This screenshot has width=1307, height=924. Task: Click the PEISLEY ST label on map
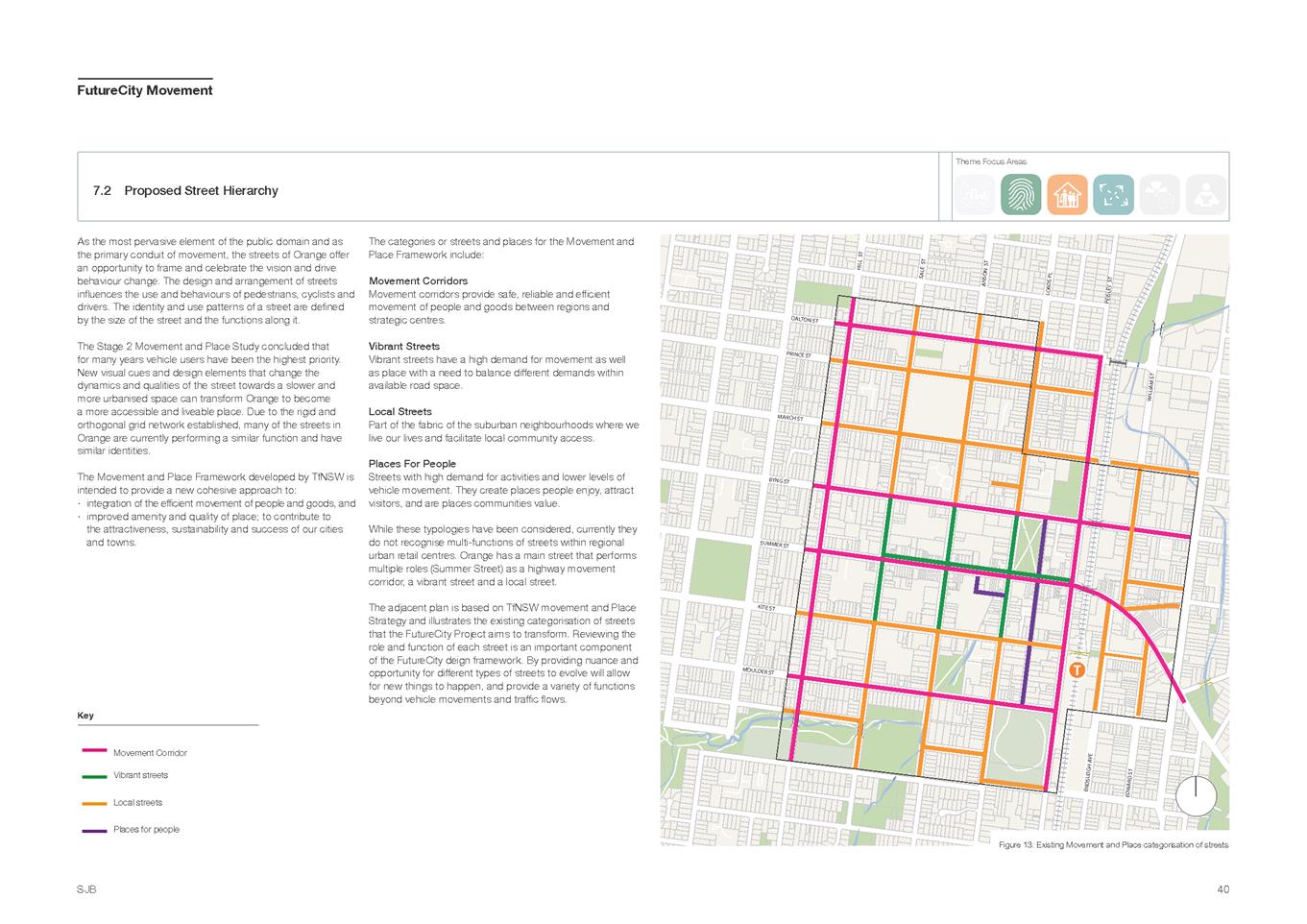1109,288
